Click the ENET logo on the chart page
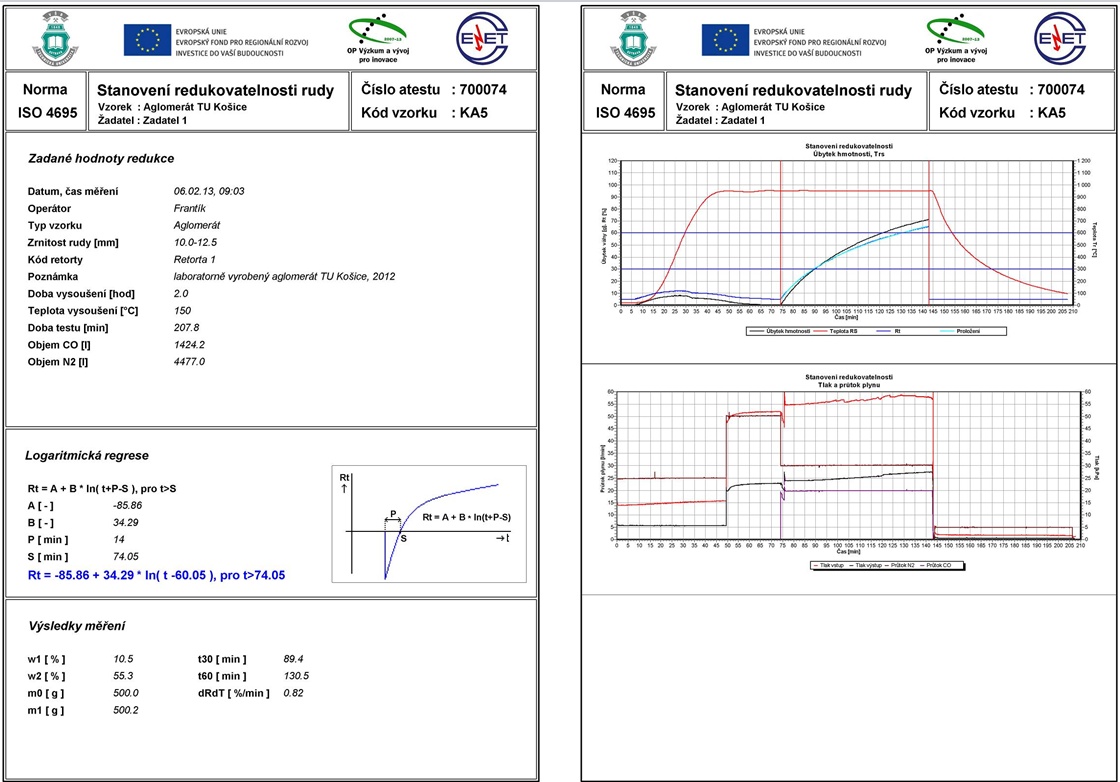 tap(1061, 39)
